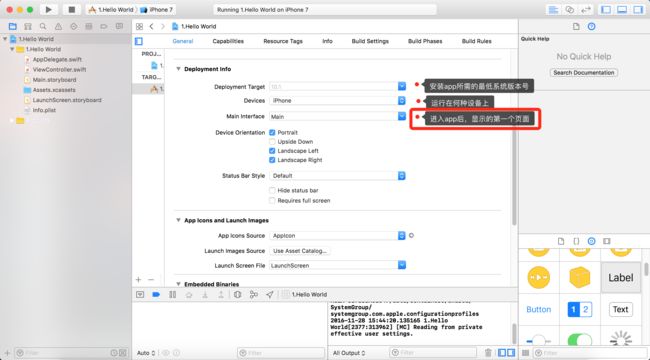Hide the debug area with arrow icon
The image size is (650, 360).
(140, 294)
